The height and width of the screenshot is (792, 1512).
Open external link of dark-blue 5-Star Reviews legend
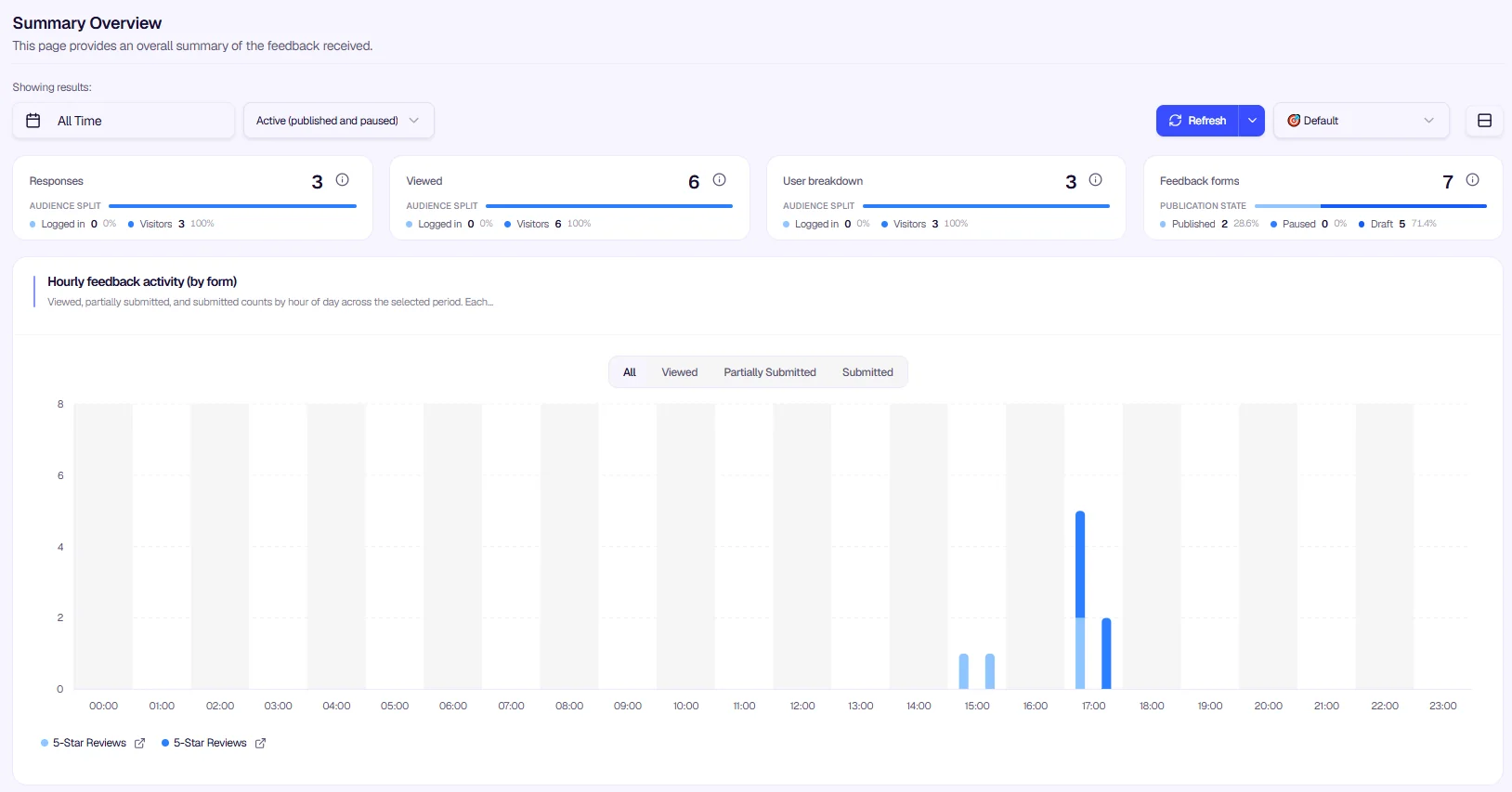pos(261,743)
